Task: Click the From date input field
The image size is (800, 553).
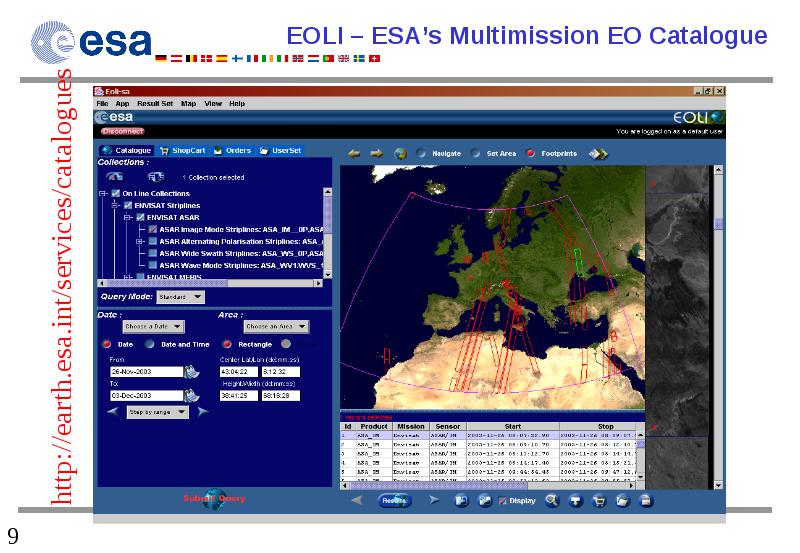Action: (x=146, y=371)
